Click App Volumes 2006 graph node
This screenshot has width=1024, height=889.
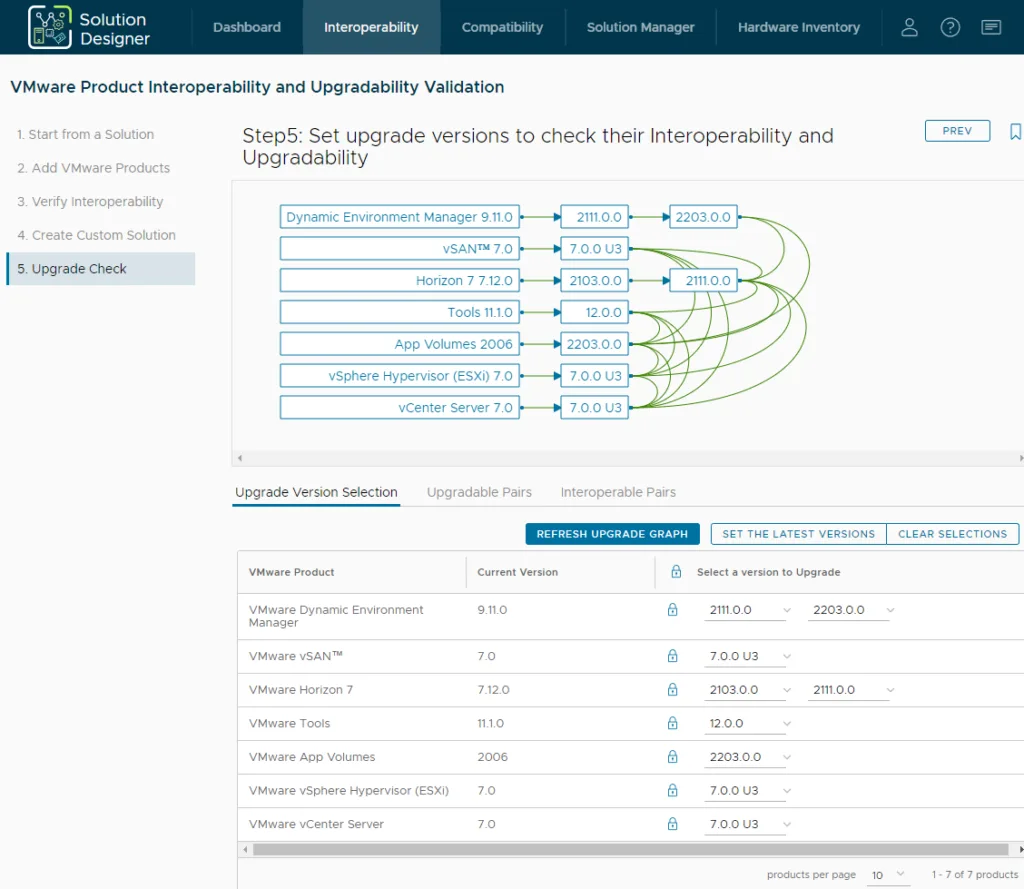(x=400, y=344)
